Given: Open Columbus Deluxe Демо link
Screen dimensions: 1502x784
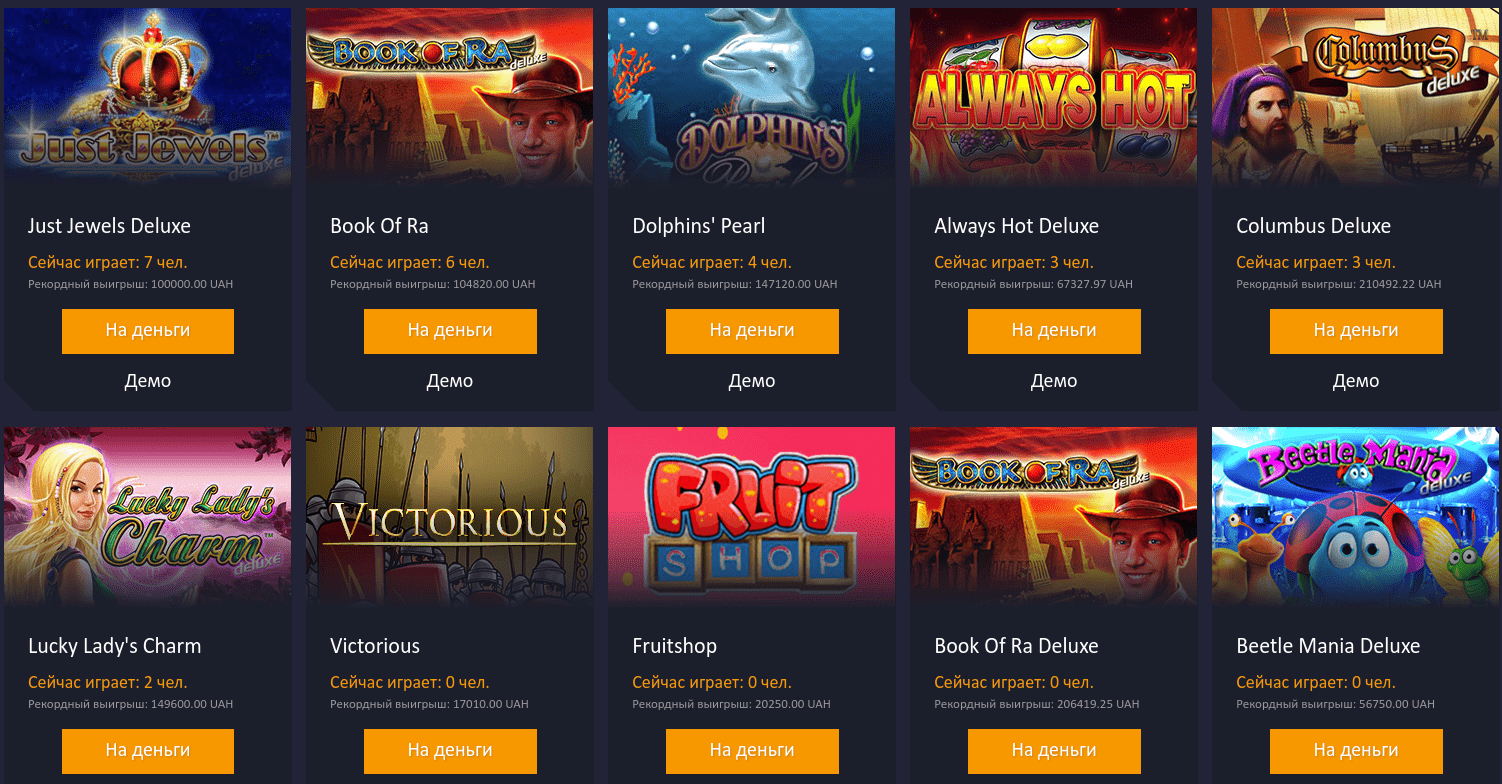Looking at the screenshot, I should pos(1356,381).
